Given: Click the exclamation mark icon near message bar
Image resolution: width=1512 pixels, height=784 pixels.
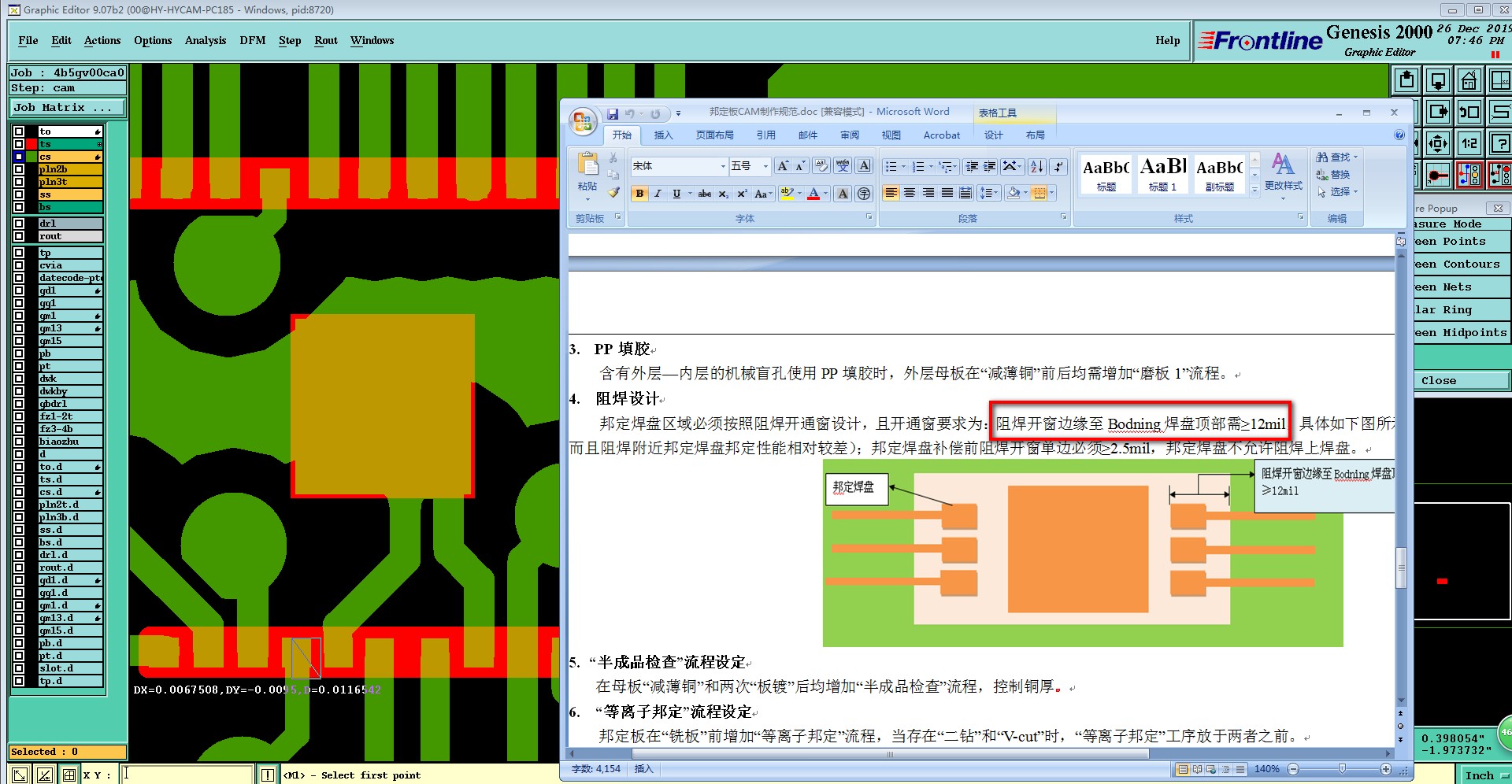Looking at the screenshot, I should point(268,775).
